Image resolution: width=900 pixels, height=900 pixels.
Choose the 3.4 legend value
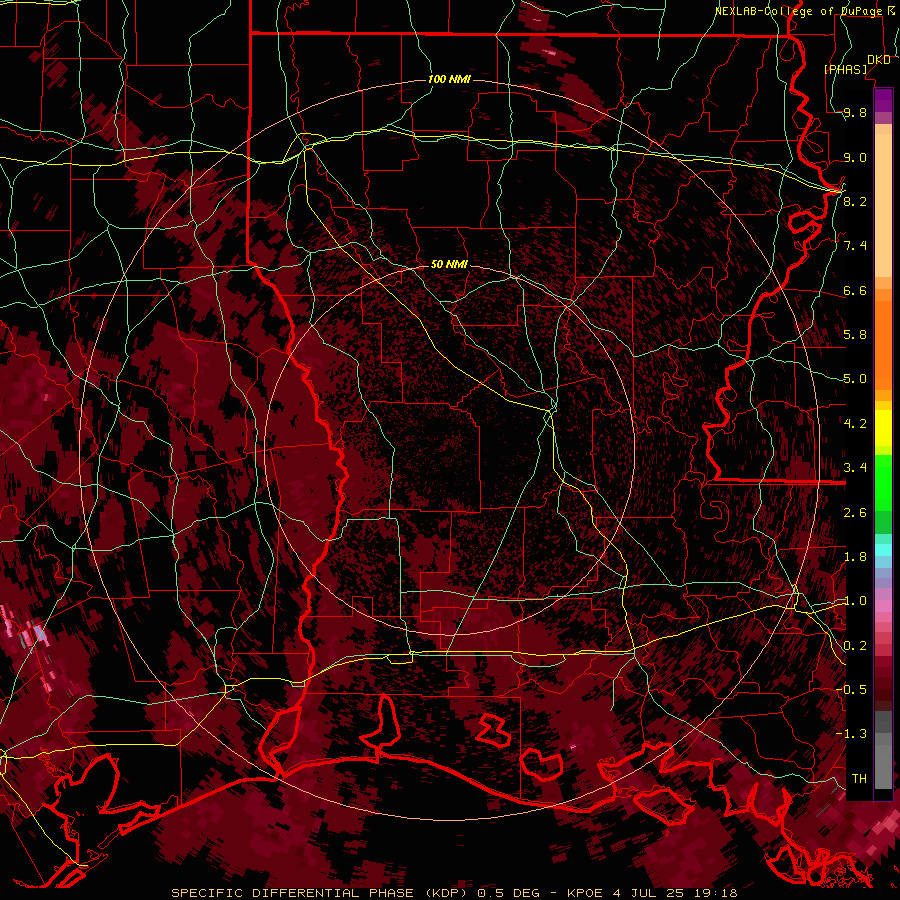click(x=855, y=468)
